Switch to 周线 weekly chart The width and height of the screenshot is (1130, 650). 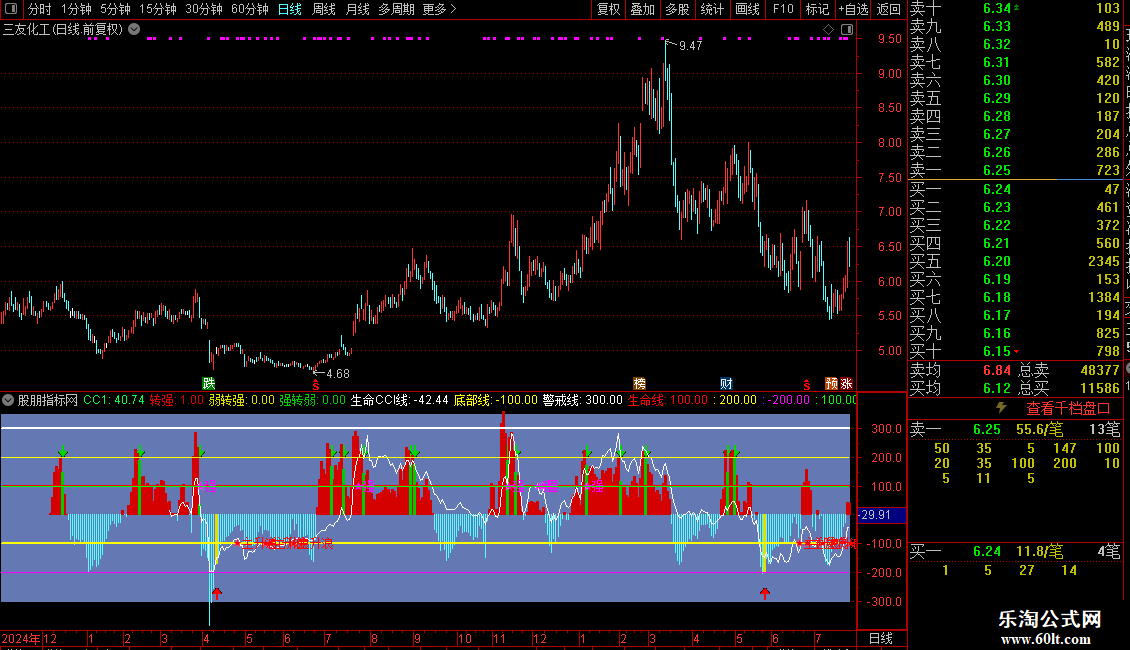point(324,9)
